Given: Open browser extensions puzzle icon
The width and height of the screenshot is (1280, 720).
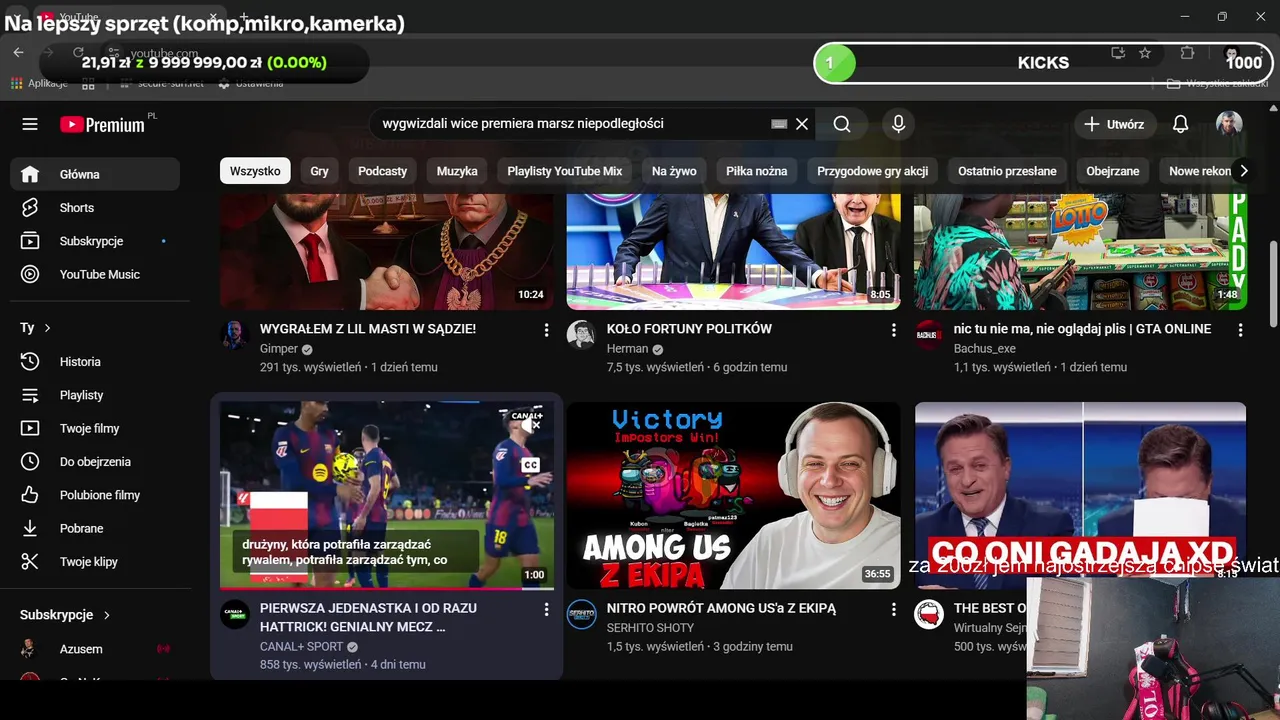Looking at the screenshot, I should tap(1187, 53).
